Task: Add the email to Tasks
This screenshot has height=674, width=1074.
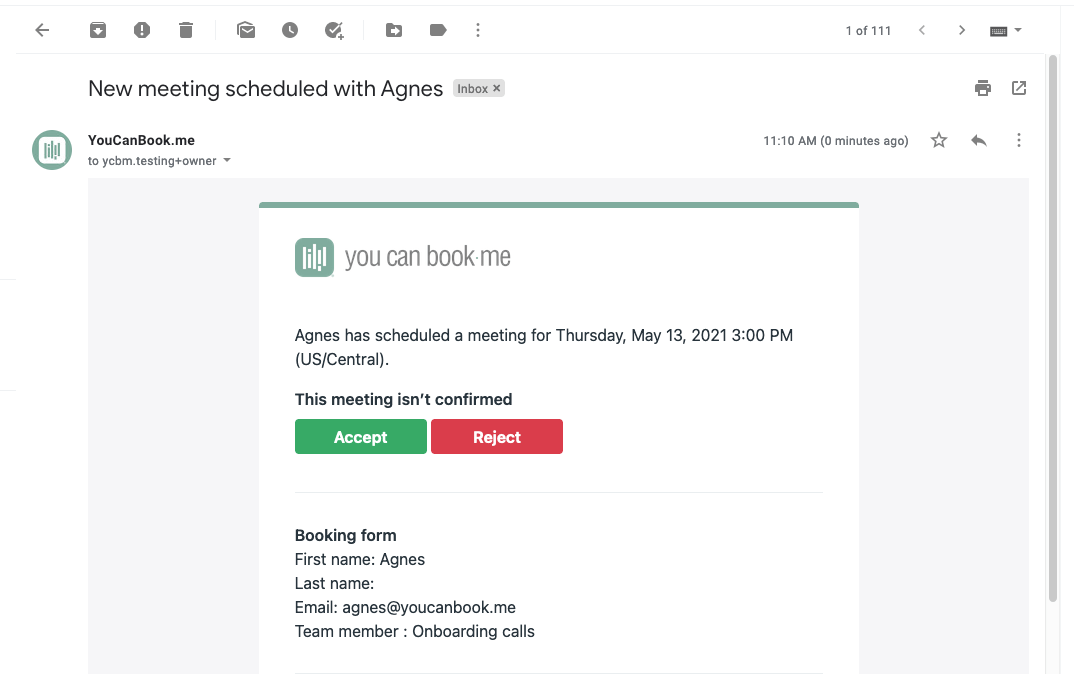Action: (x=334, y=30)
